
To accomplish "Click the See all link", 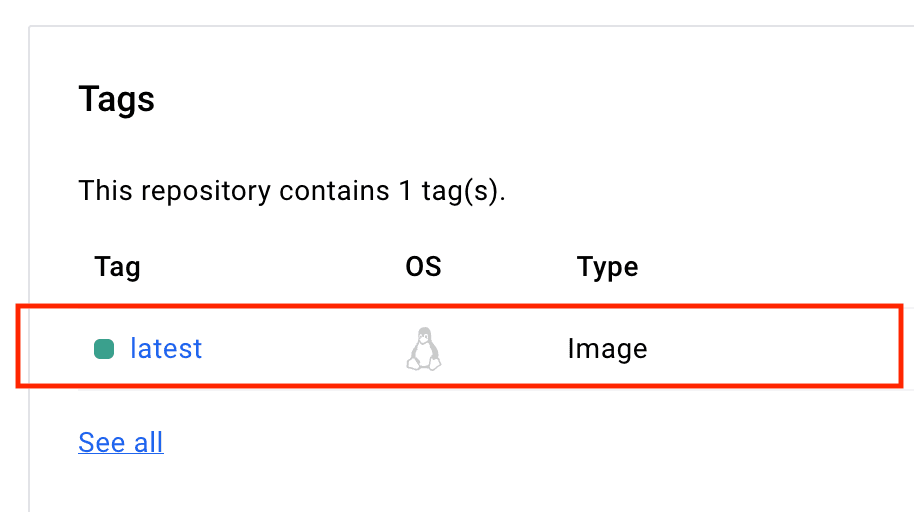I will 120,442.
